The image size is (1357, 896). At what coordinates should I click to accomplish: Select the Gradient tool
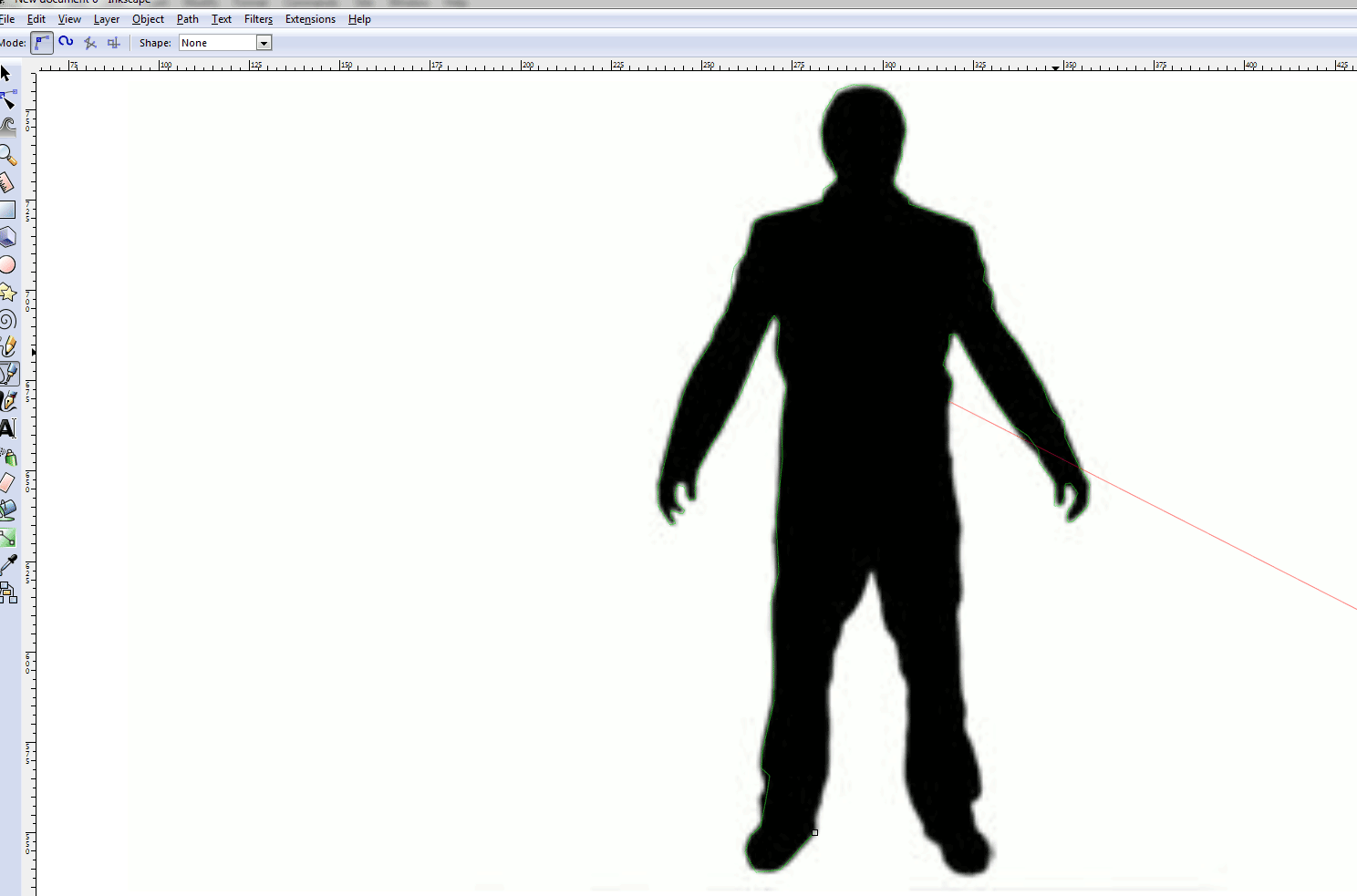(7, 538)
